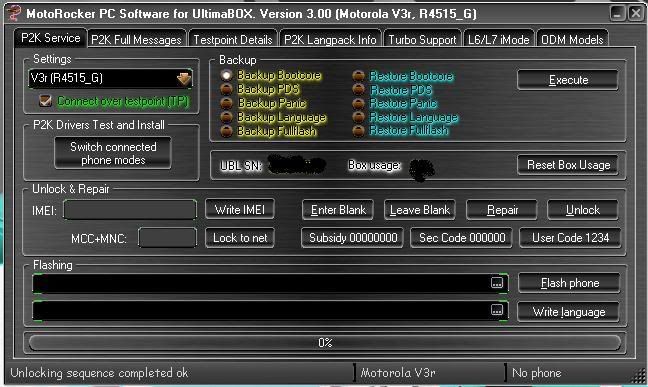Click the 0% progress bar
This screenshot has width=648, height=387.
[325, 343]
